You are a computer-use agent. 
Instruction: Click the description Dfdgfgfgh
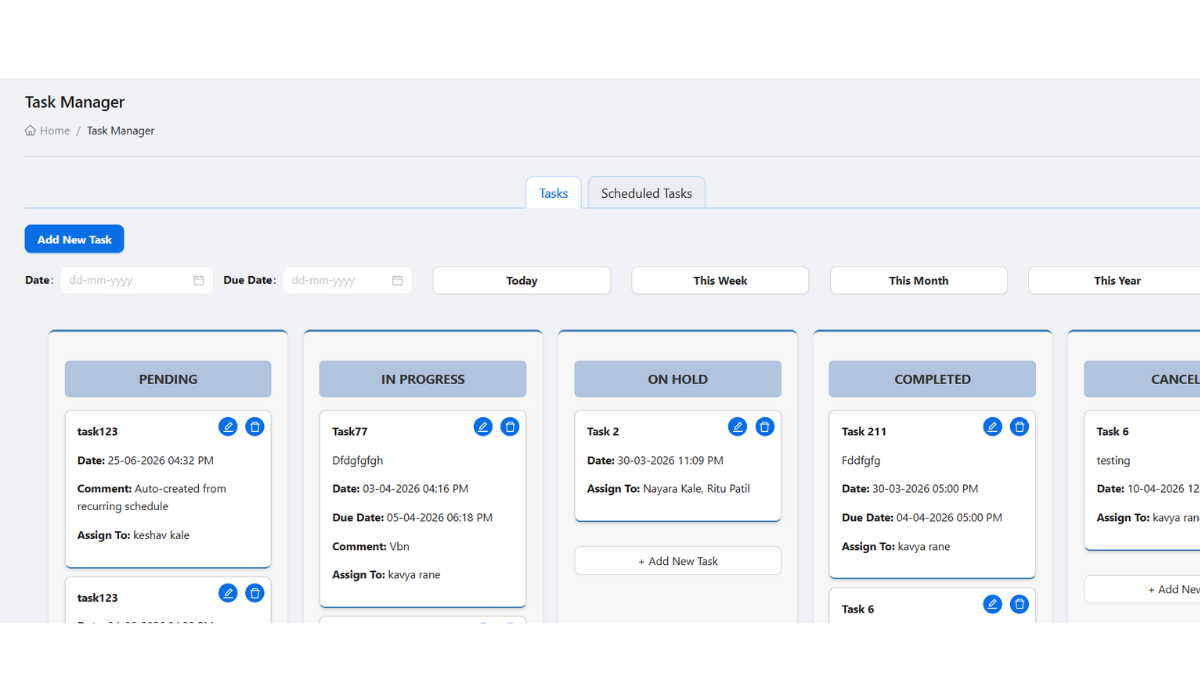[357, 461]
